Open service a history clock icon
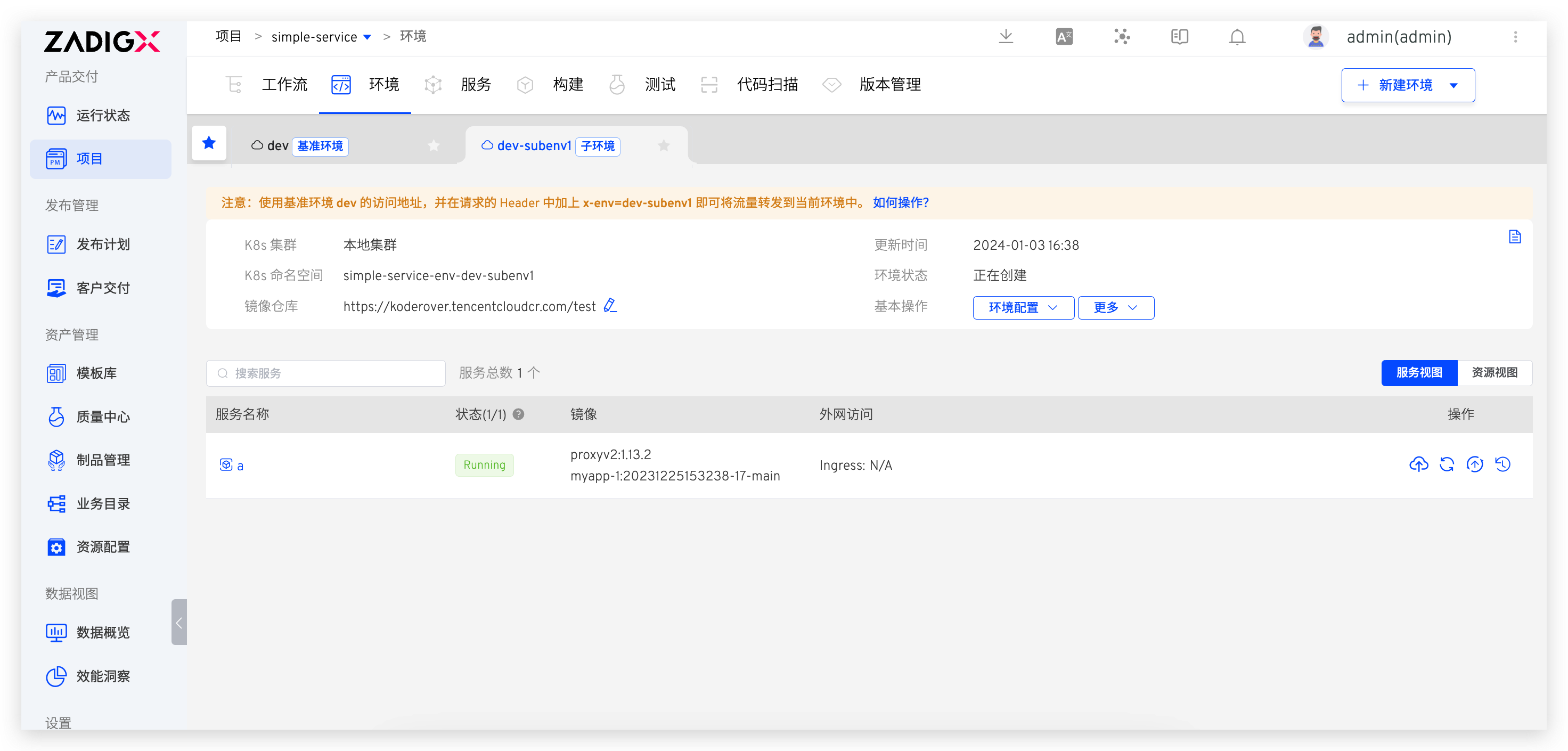This screenshot has width=1568, height=751. pos(1502,464)
